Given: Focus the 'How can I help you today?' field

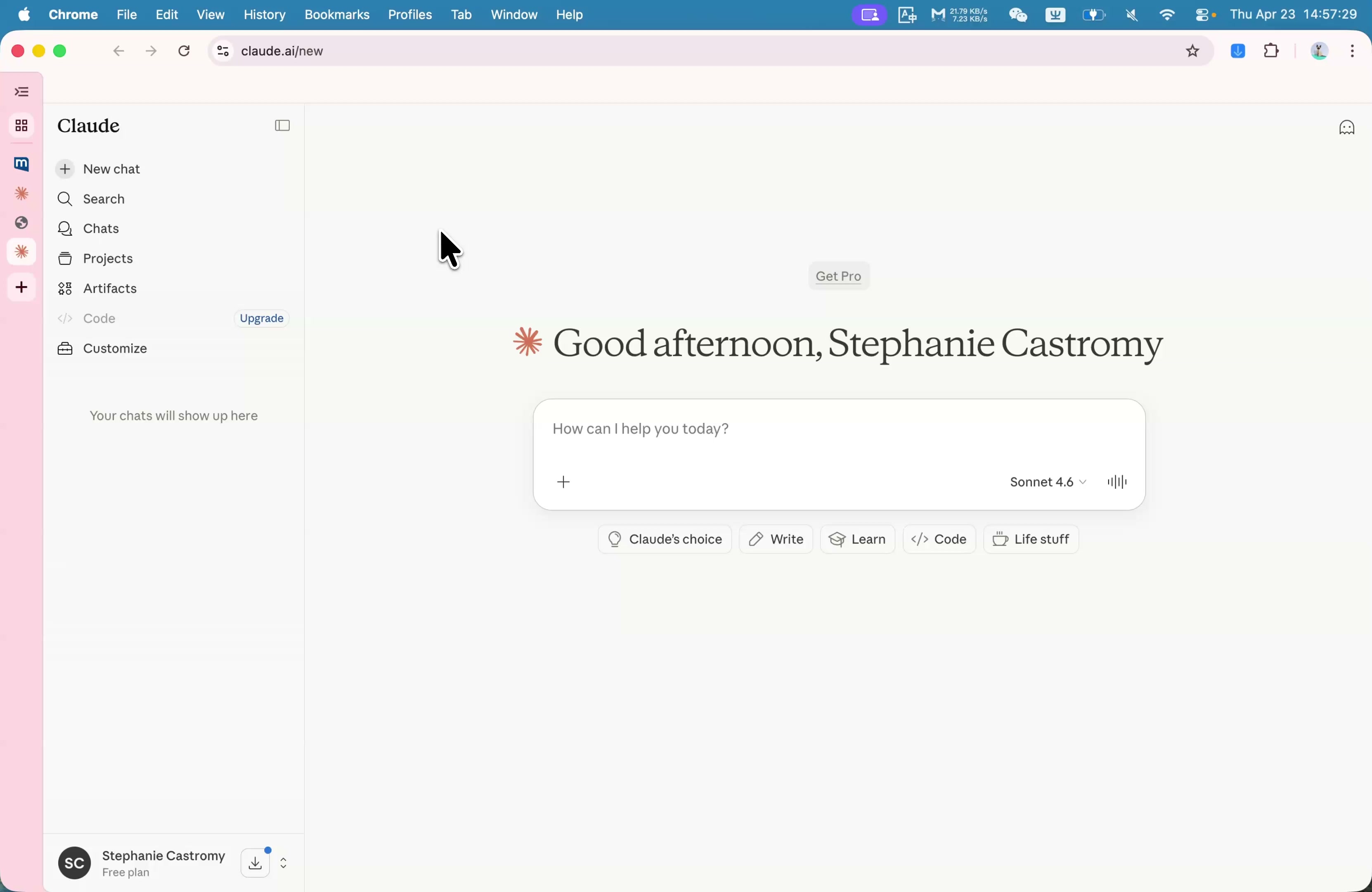Looking at the screenshot, I should [839, 429].
